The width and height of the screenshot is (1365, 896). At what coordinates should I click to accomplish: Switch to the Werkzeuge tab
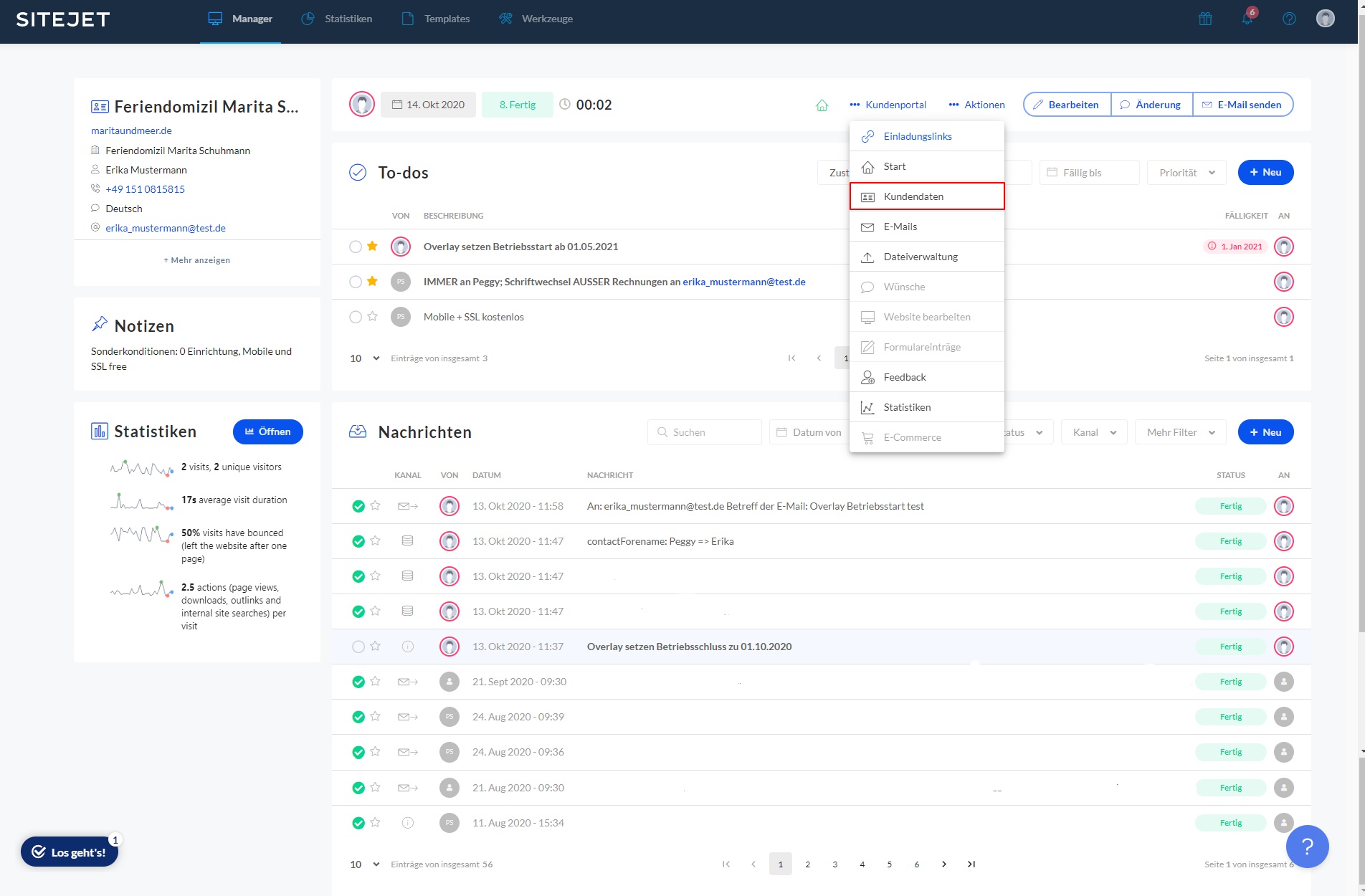tap(536, 19)
